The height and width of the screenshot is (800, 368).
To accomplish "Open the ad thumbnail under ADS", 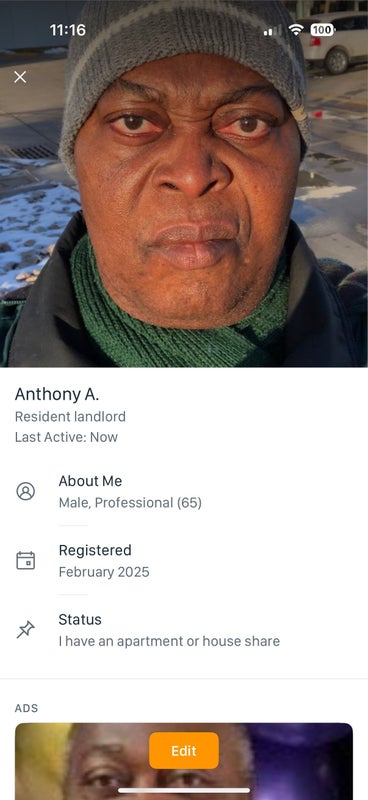I will (184, 761).
